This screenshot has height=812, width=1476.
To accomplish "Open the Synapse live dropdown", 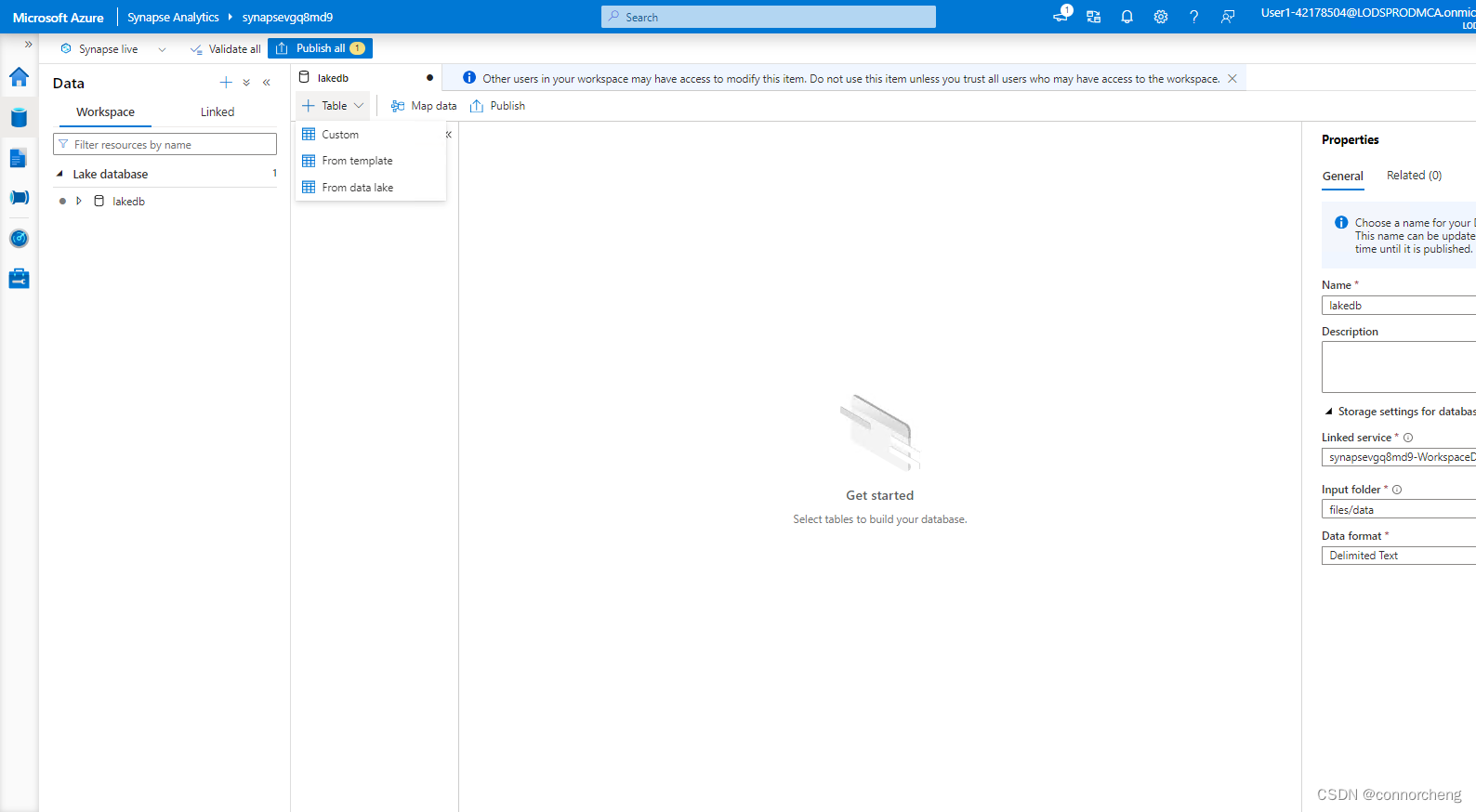I will coord(113,49).
